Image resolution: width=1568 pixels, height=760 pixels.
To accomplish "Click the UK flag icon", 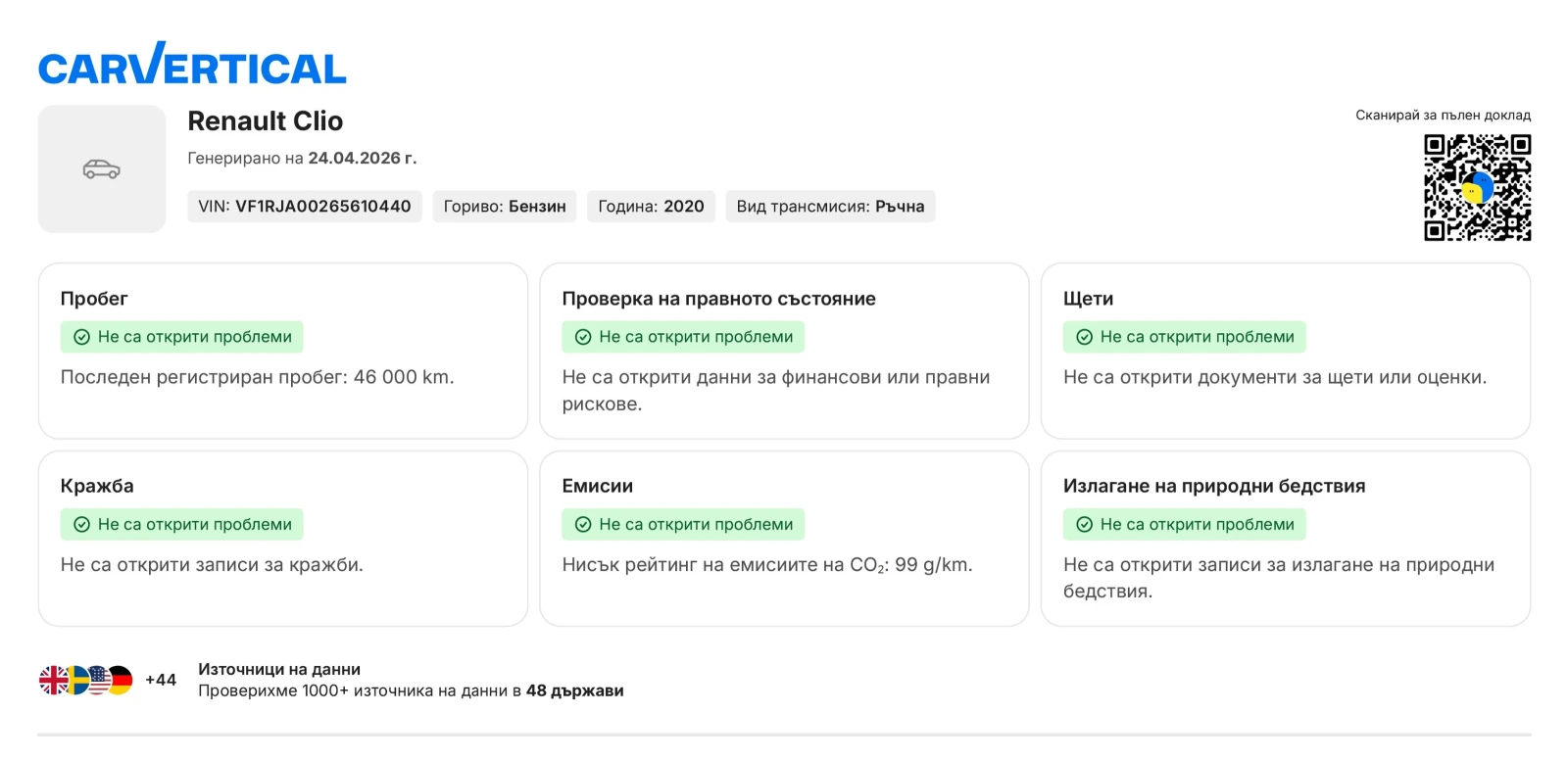I will point(53,680).
